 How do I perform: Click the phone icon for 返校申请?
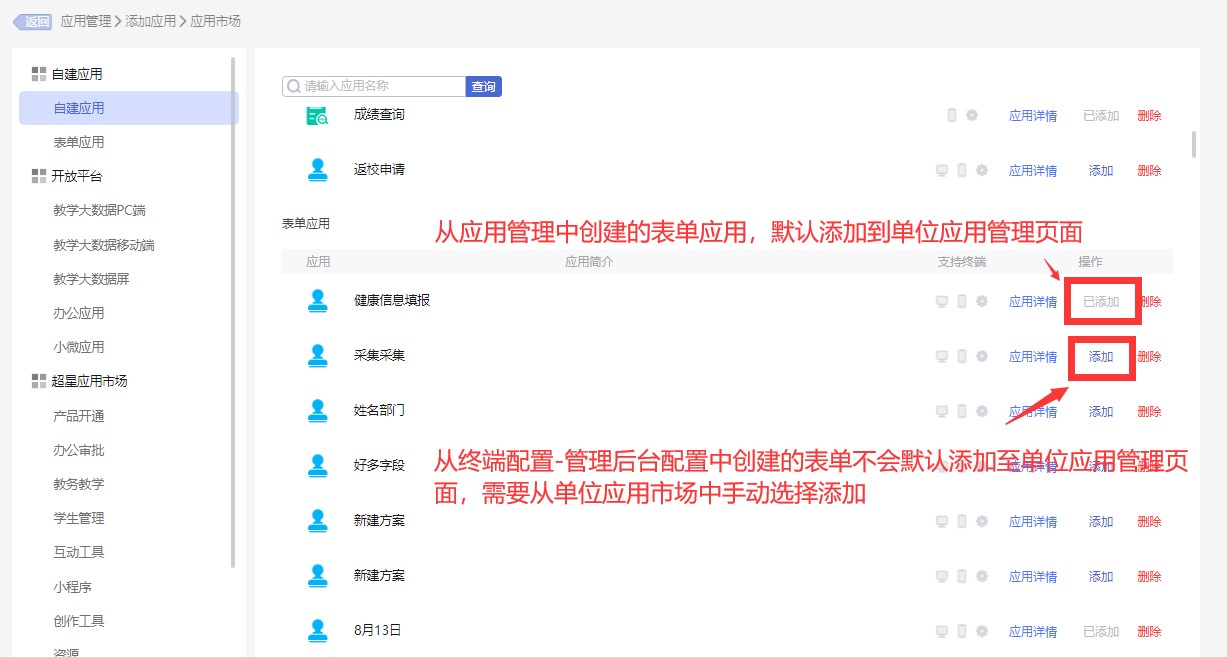(962, 170)
